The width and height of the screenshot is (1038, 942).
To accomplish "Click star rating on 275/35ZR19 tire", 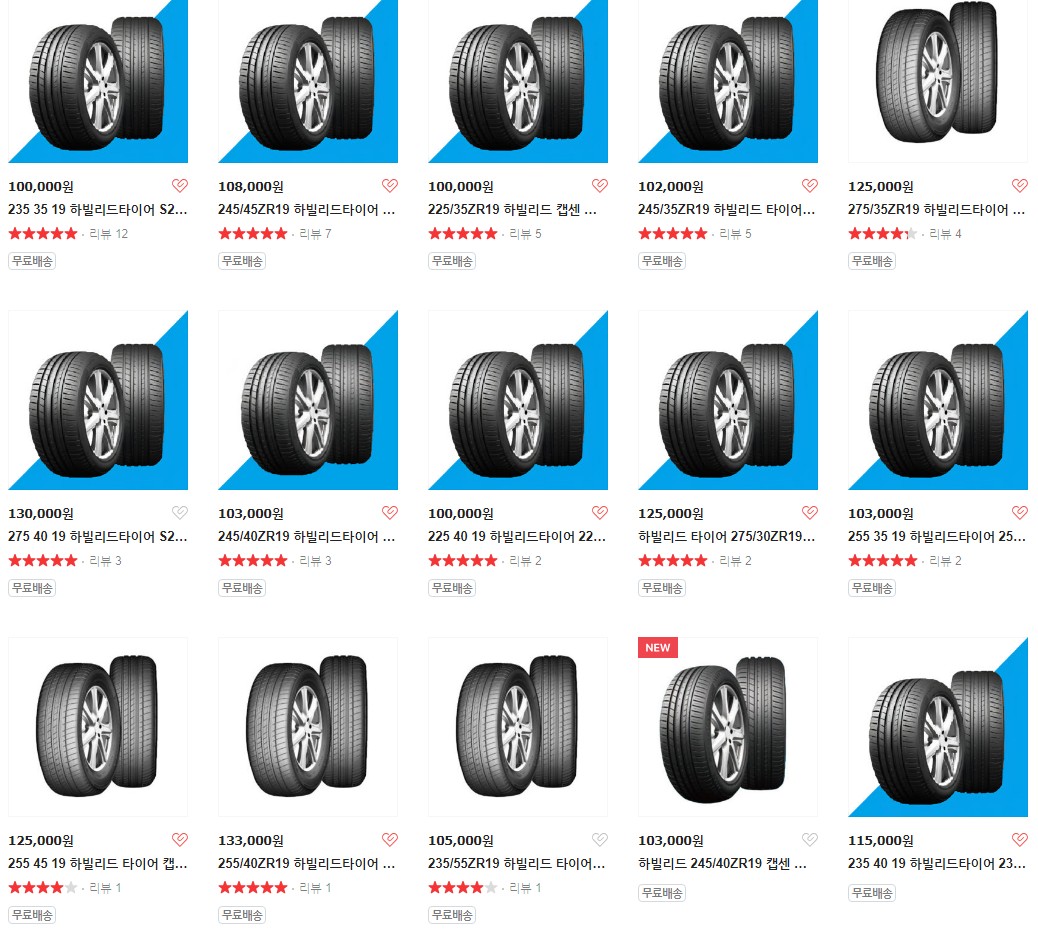I will 882,234.
